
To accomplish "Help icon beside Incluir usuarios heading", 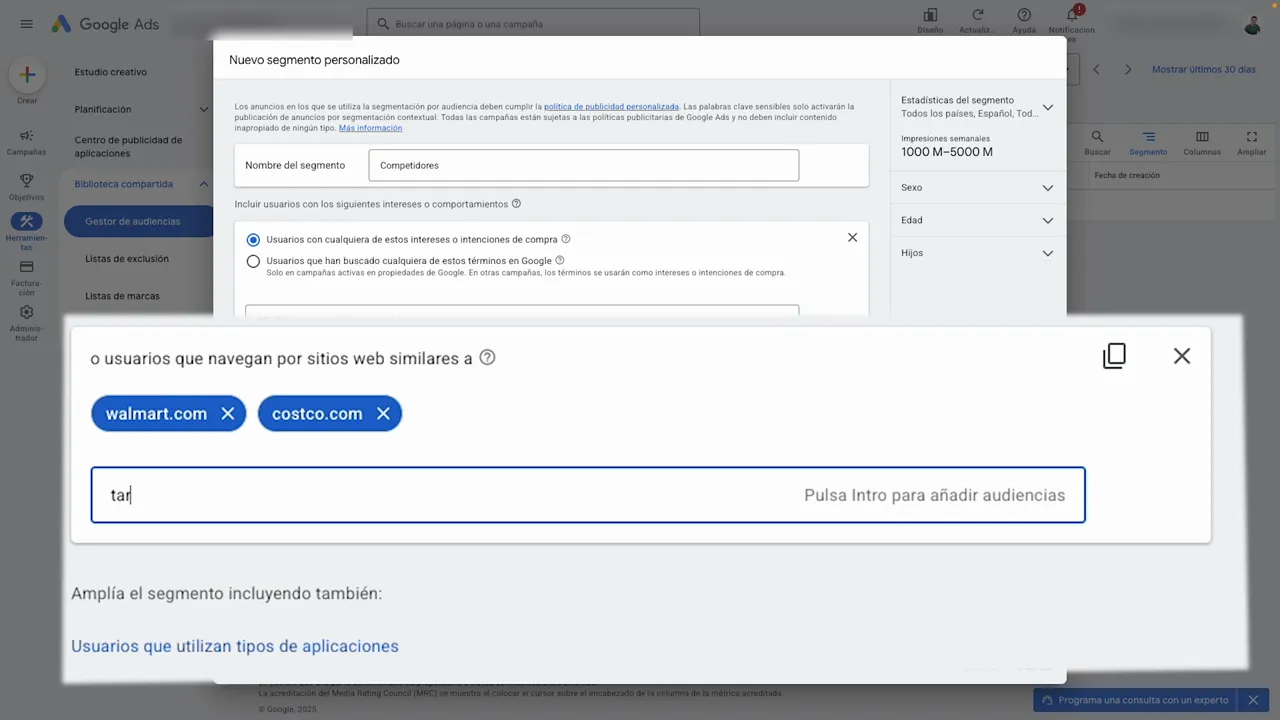I will (x=516, y=204).
